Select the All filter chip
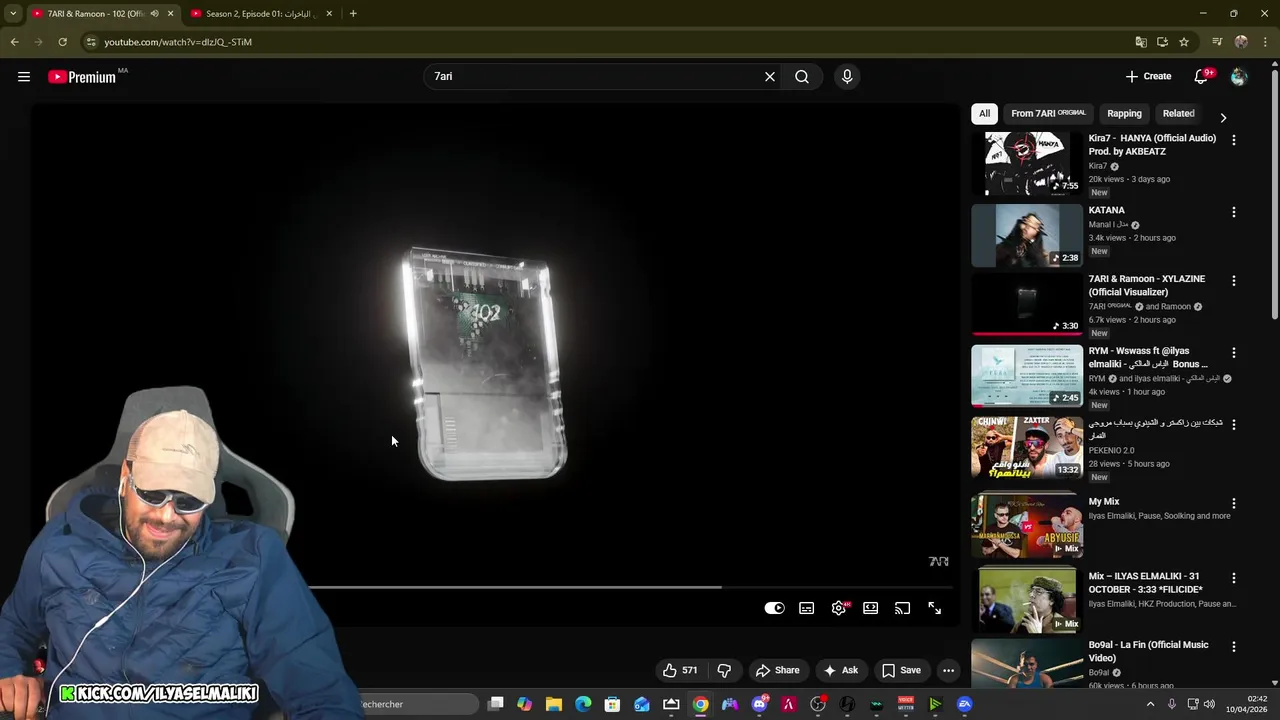 (x=984, y=114)
